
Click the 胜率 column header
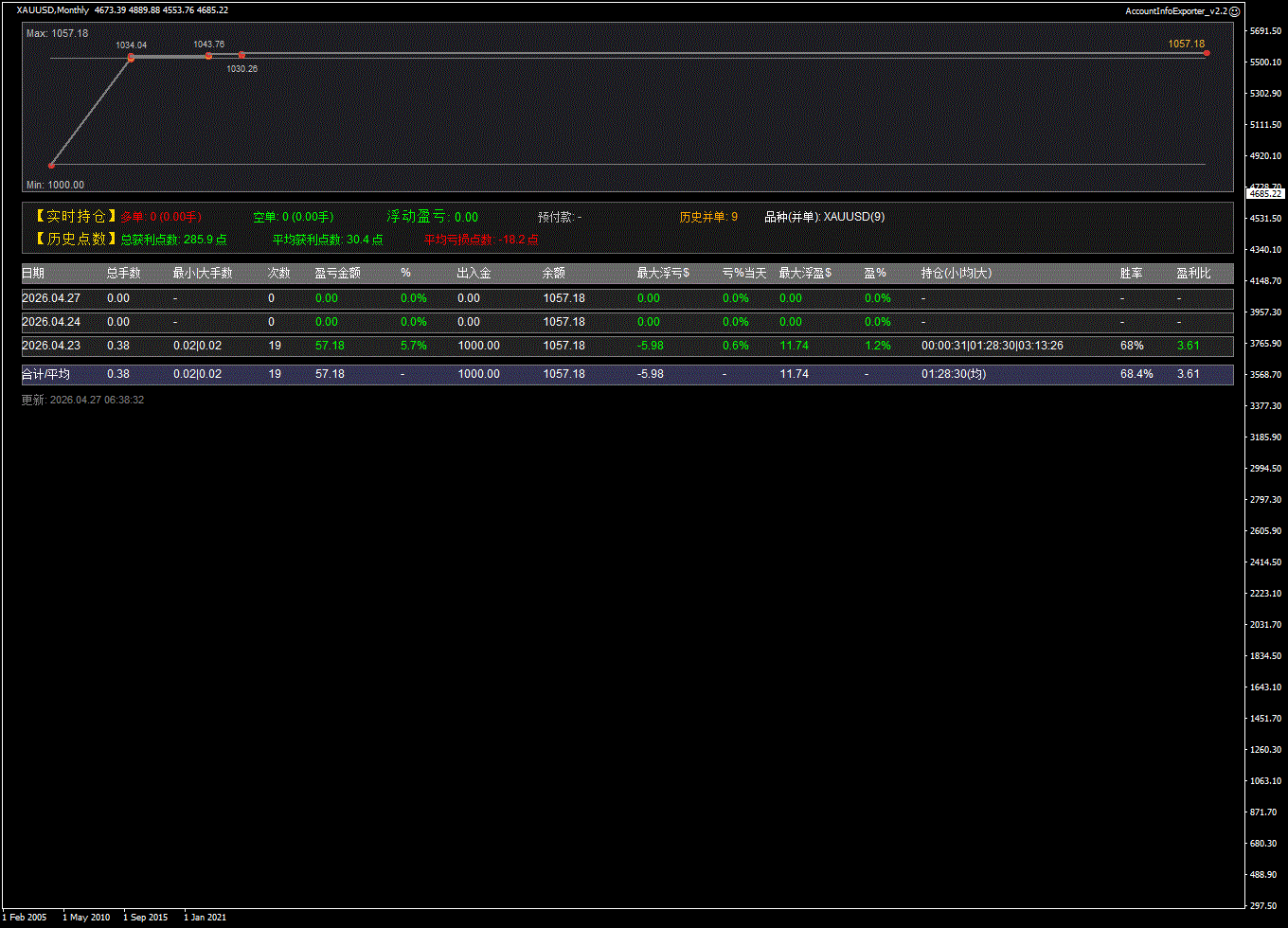click(1131, 274)
